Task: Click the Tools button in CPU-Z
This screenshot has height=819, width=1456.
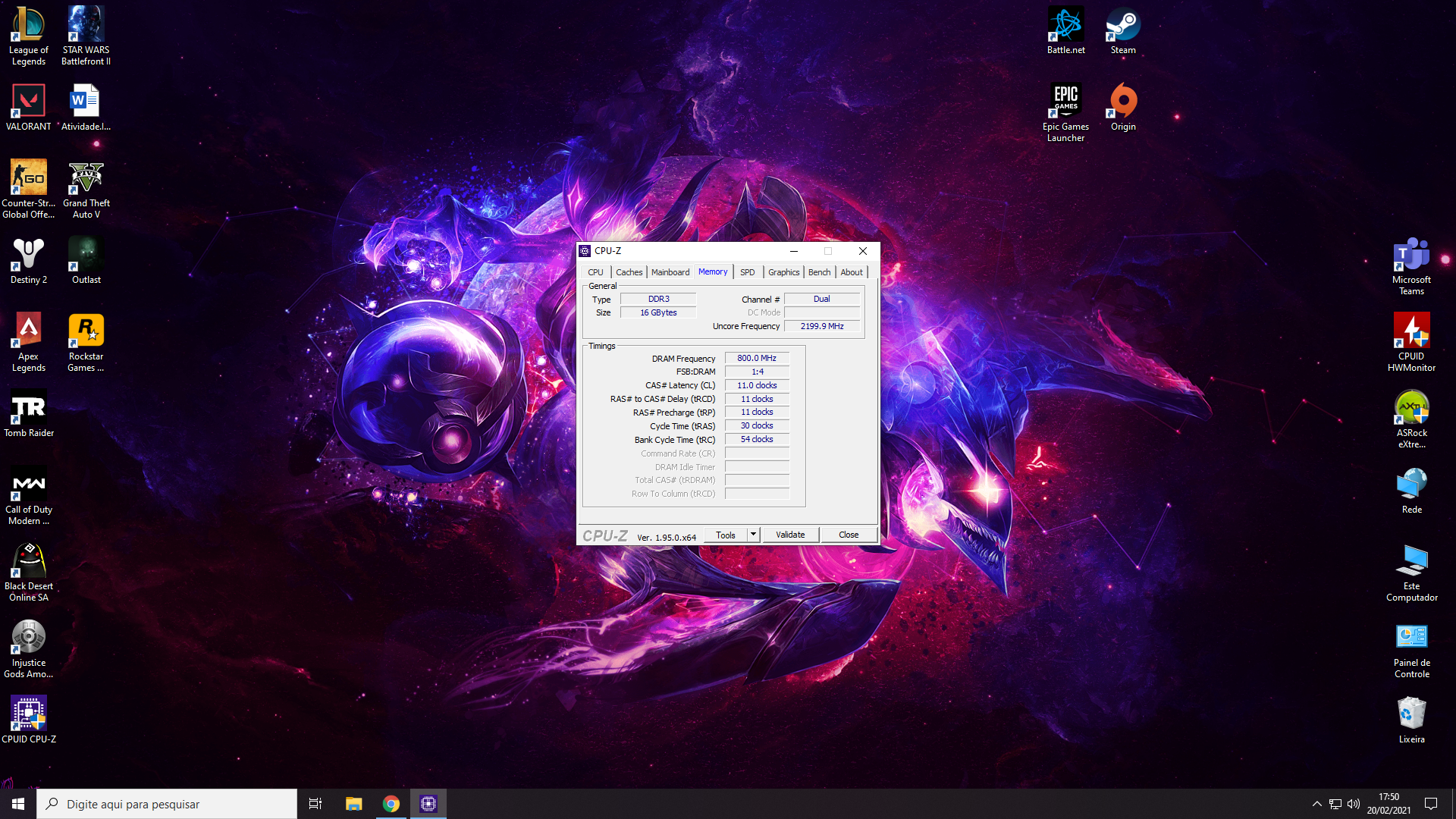Action: coord(726,535)
